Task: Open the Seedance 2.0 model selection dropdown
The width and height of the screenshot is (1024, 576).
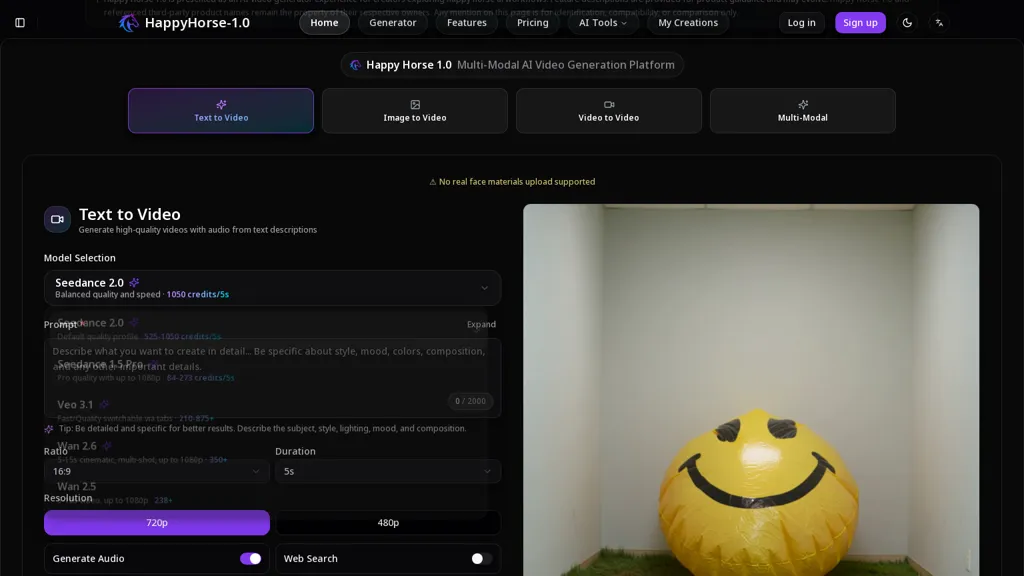Action: (x=272, y=288)
